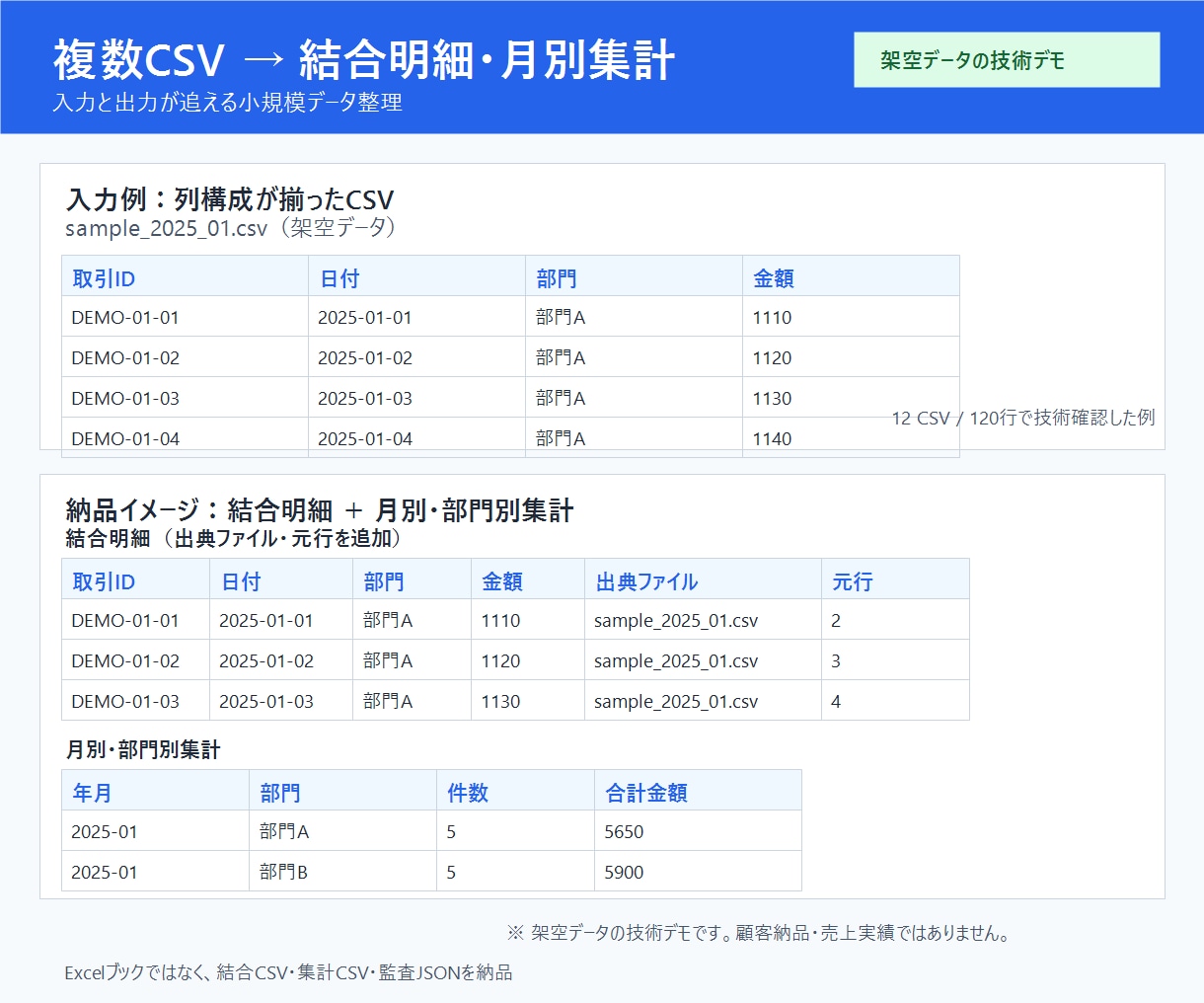Click subtitle 入力と出力が追える小規模データ整理
The height and width of the screenshot is (1003, 1204).
[228, 103]
